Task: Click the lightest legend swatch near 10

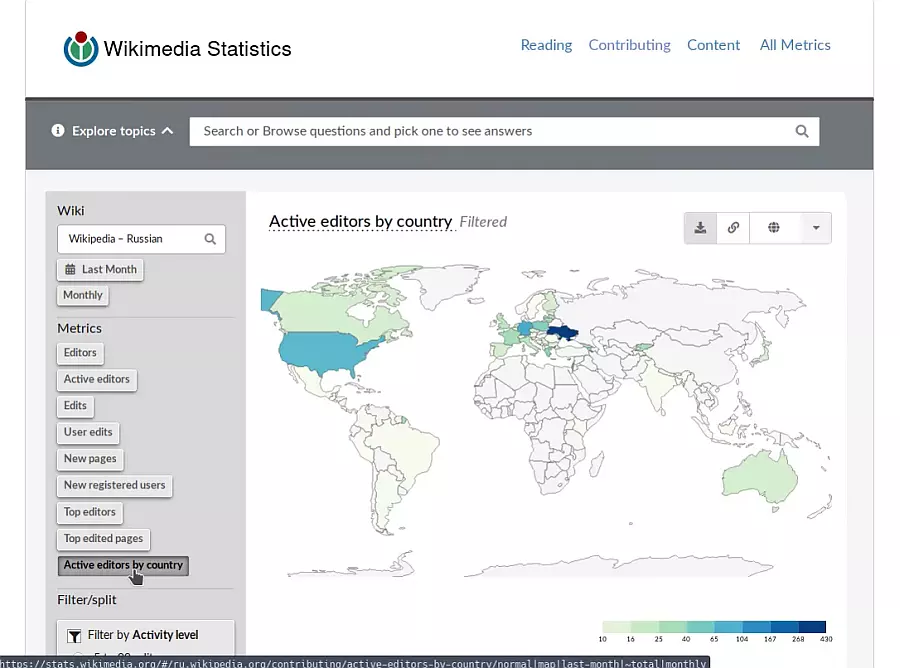Action: coord(616,627)
